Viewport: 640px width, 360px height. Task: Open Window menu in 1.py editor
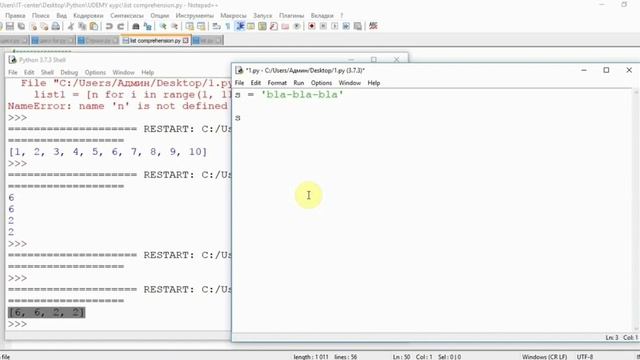coord(350,83)
